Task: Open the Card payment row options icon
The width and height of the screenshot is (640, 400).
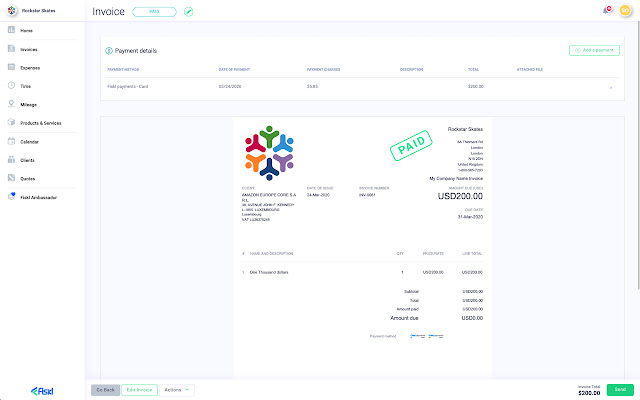Action: click(611, 87)
